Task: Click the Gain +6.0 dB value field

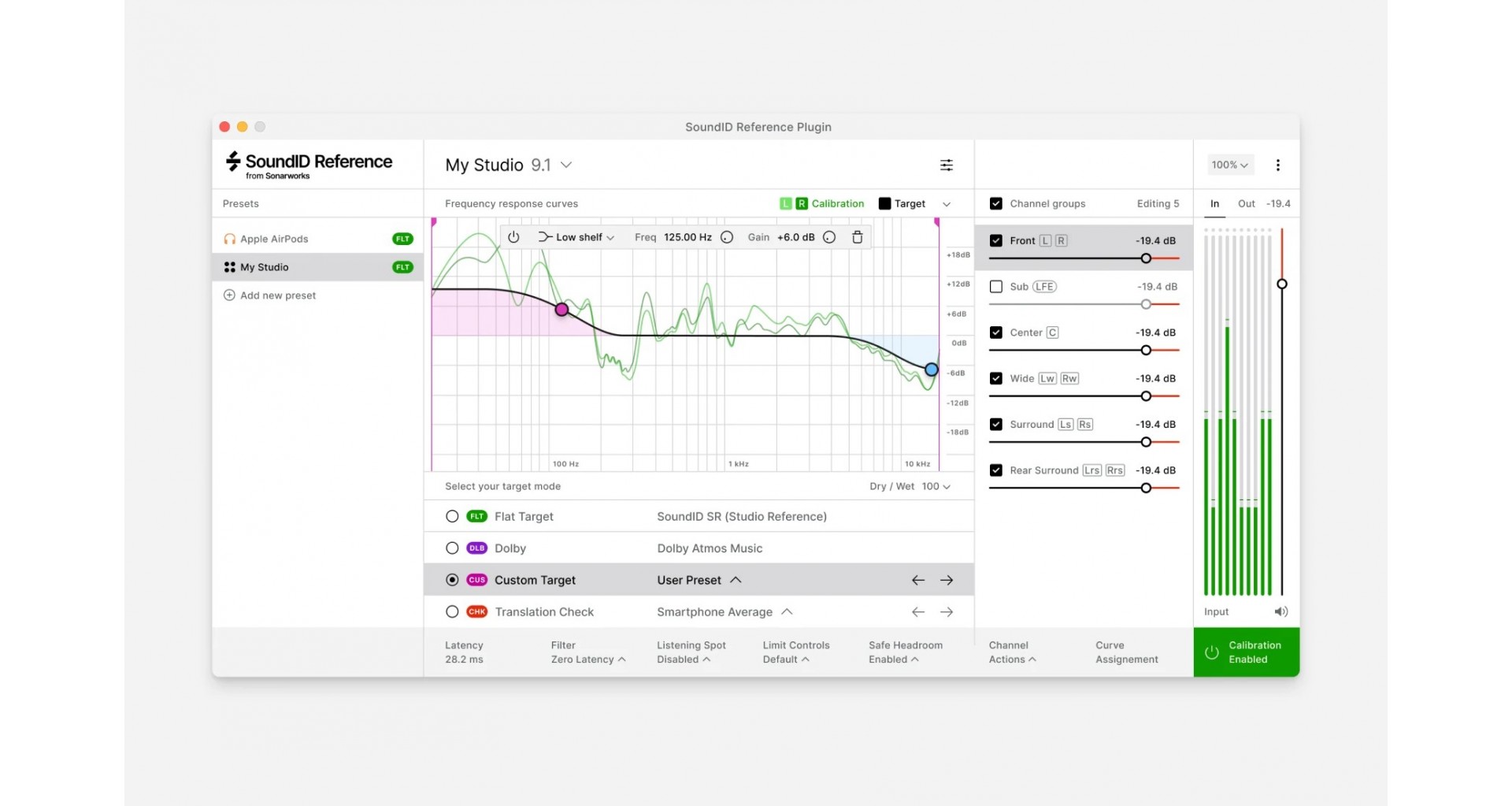Action: pos(796,237)
